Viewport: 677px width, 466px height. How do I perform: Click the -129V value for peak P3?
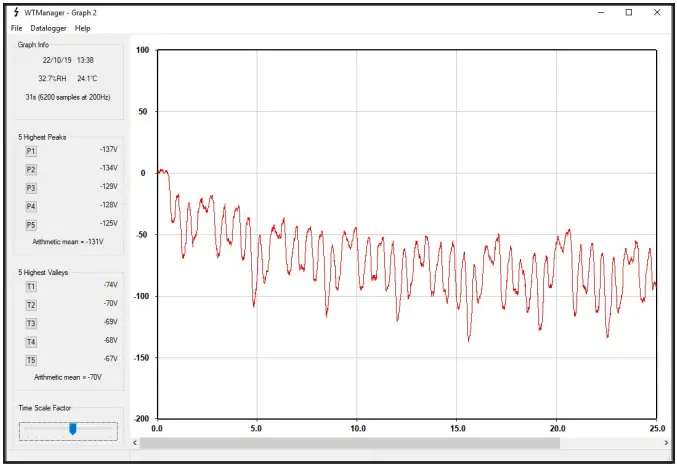click(109, 187)
